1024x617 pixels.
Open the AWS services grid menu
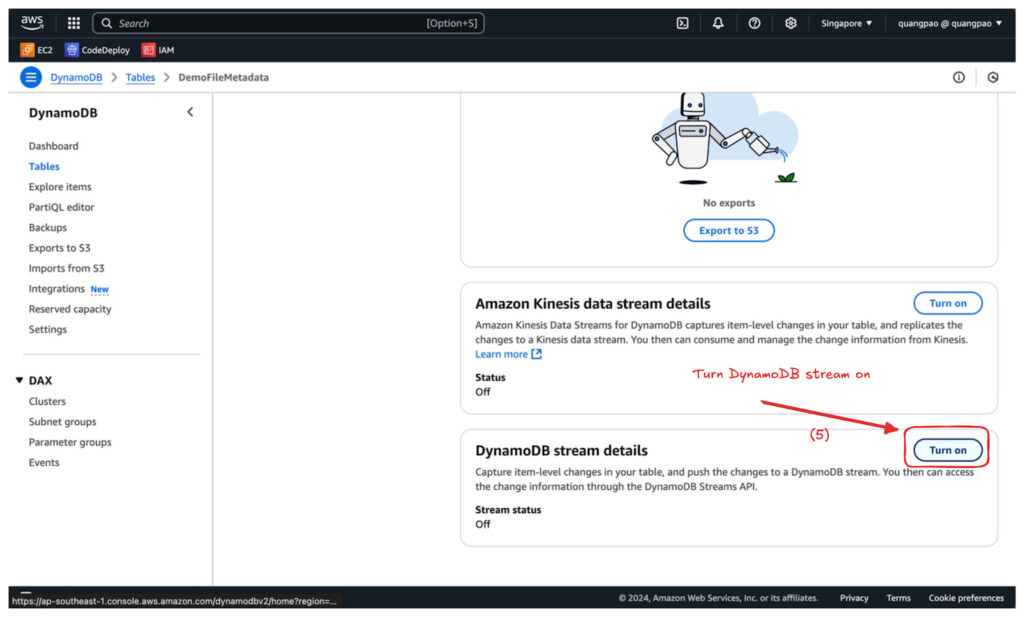pyautogui.click(x=74, y=23)
